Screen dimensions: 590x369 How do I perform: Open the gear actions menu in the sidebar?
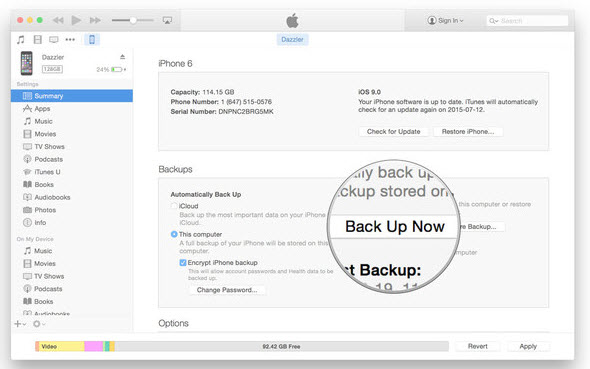coord(39,324)
